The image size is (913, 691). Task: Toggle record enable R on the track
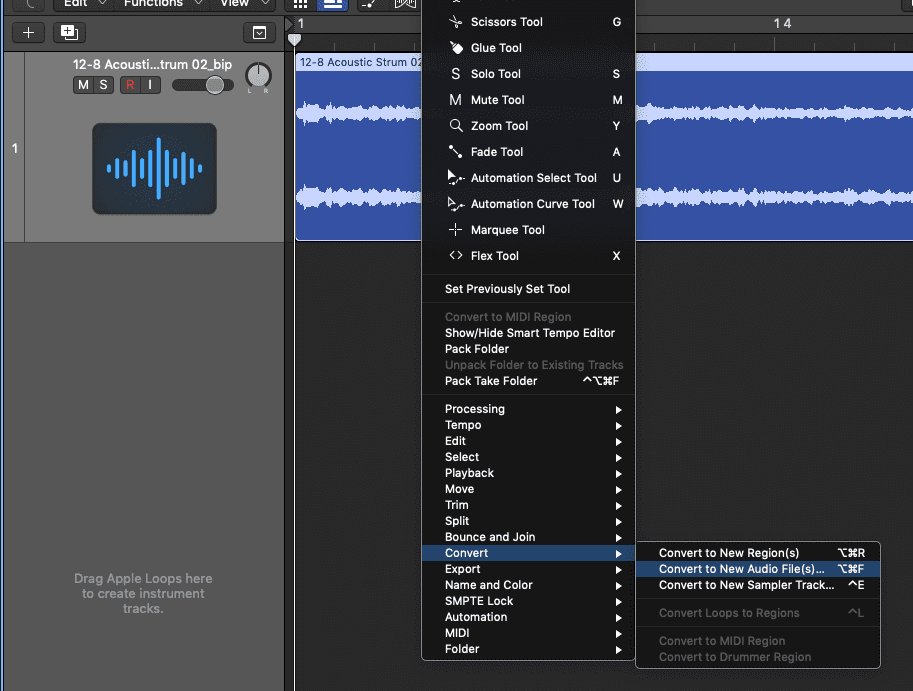tap(130, 85)
